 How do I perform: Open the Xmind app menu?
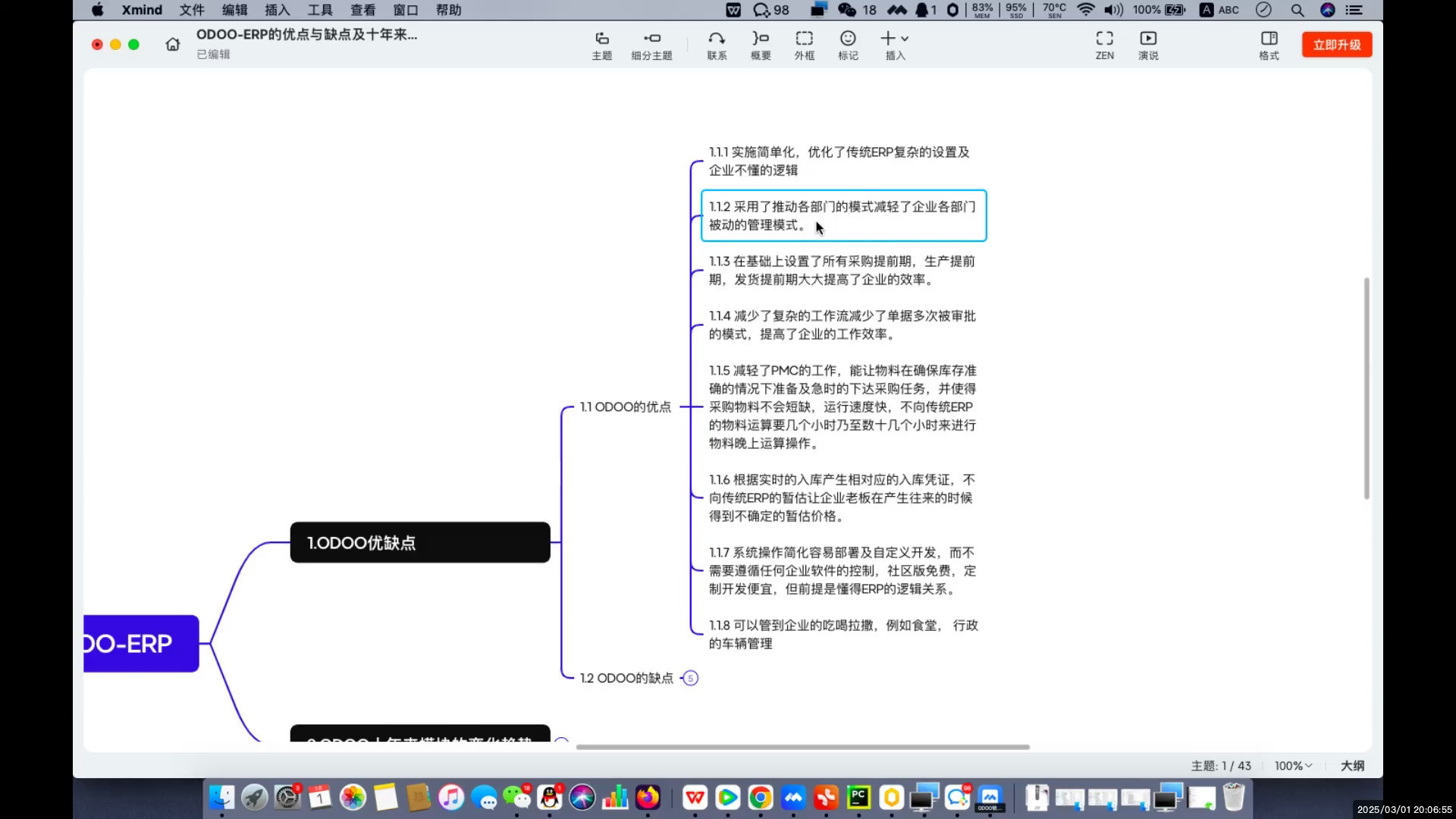pyautogui.click(x=142, y=10)
